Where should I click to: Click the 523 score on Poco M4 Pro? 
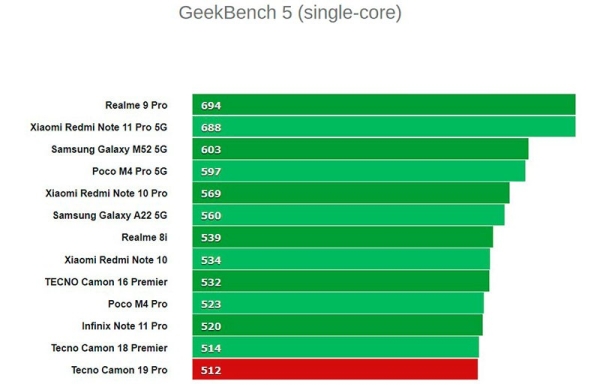coord(211,304)
